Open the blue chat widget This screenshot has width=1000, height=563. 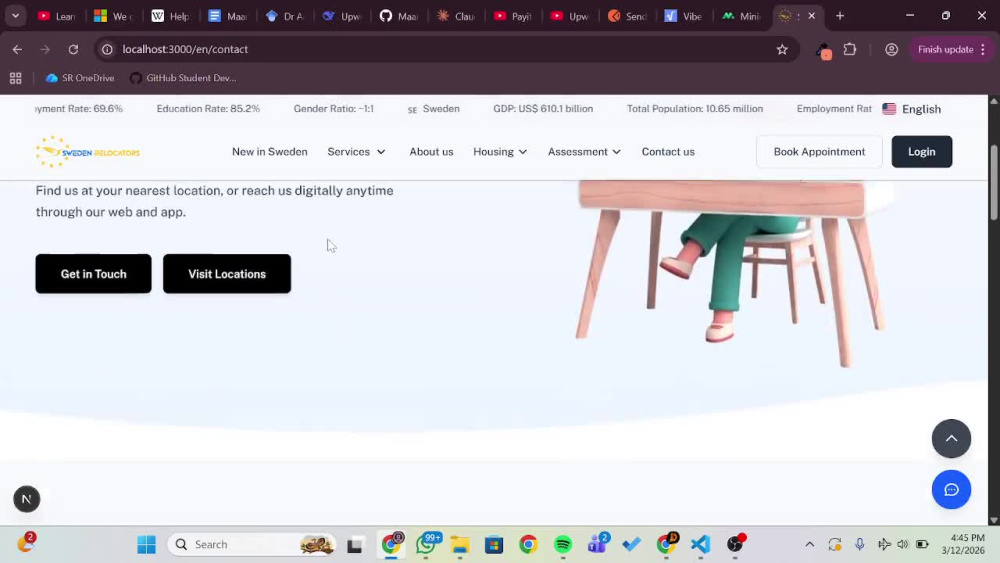(x=951, y=490)
